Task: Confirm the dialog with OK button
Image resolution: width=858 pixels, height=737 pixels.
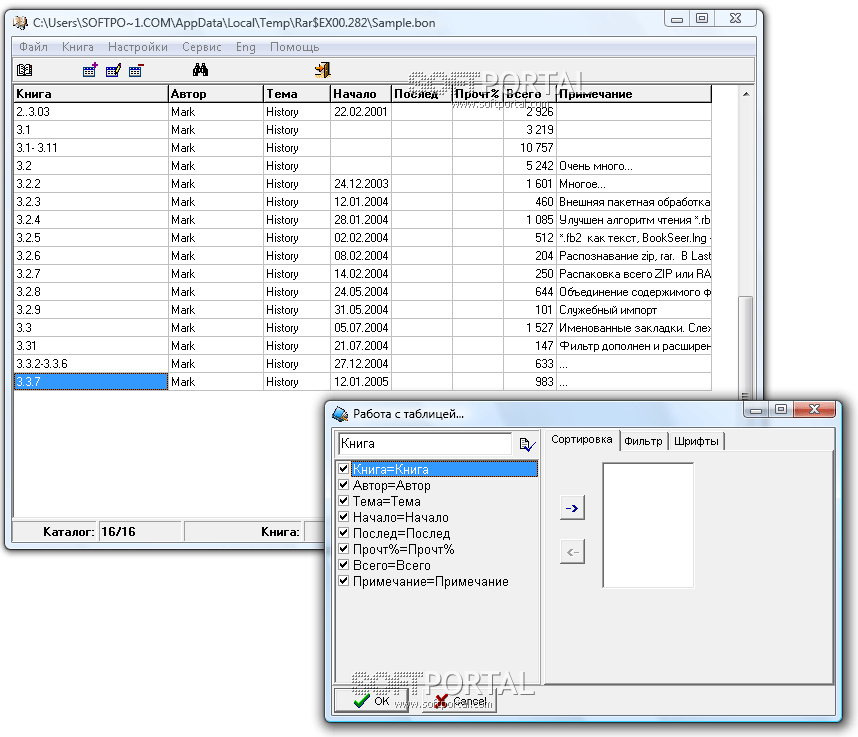Action: point(373,701)
